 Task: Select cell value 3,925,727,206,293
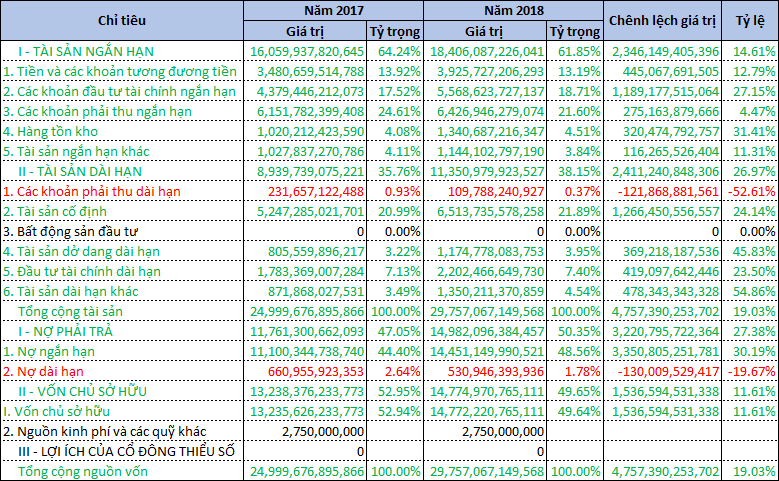coord(490,72)
